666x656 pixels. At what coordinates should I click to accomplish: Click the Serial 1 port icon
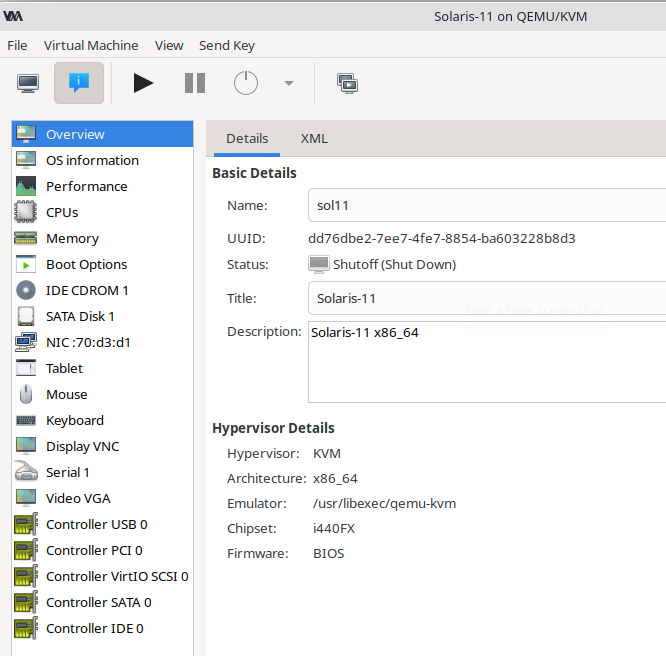25,472
